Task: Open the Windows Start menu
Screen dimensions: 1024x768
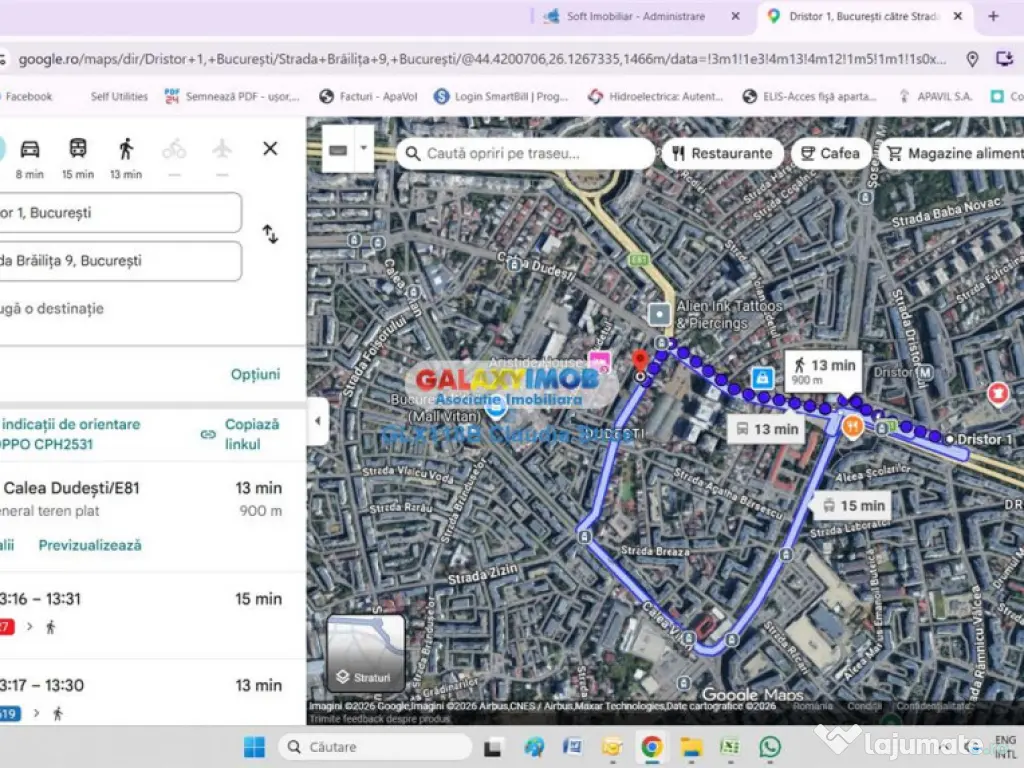Action: [x=255, y=747]
